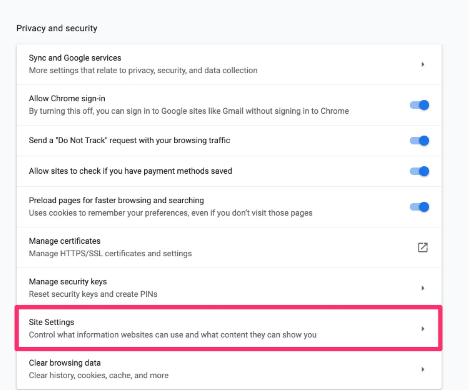Click the Site Settings arrow
The image size is (469, 392).
(423, 329)
